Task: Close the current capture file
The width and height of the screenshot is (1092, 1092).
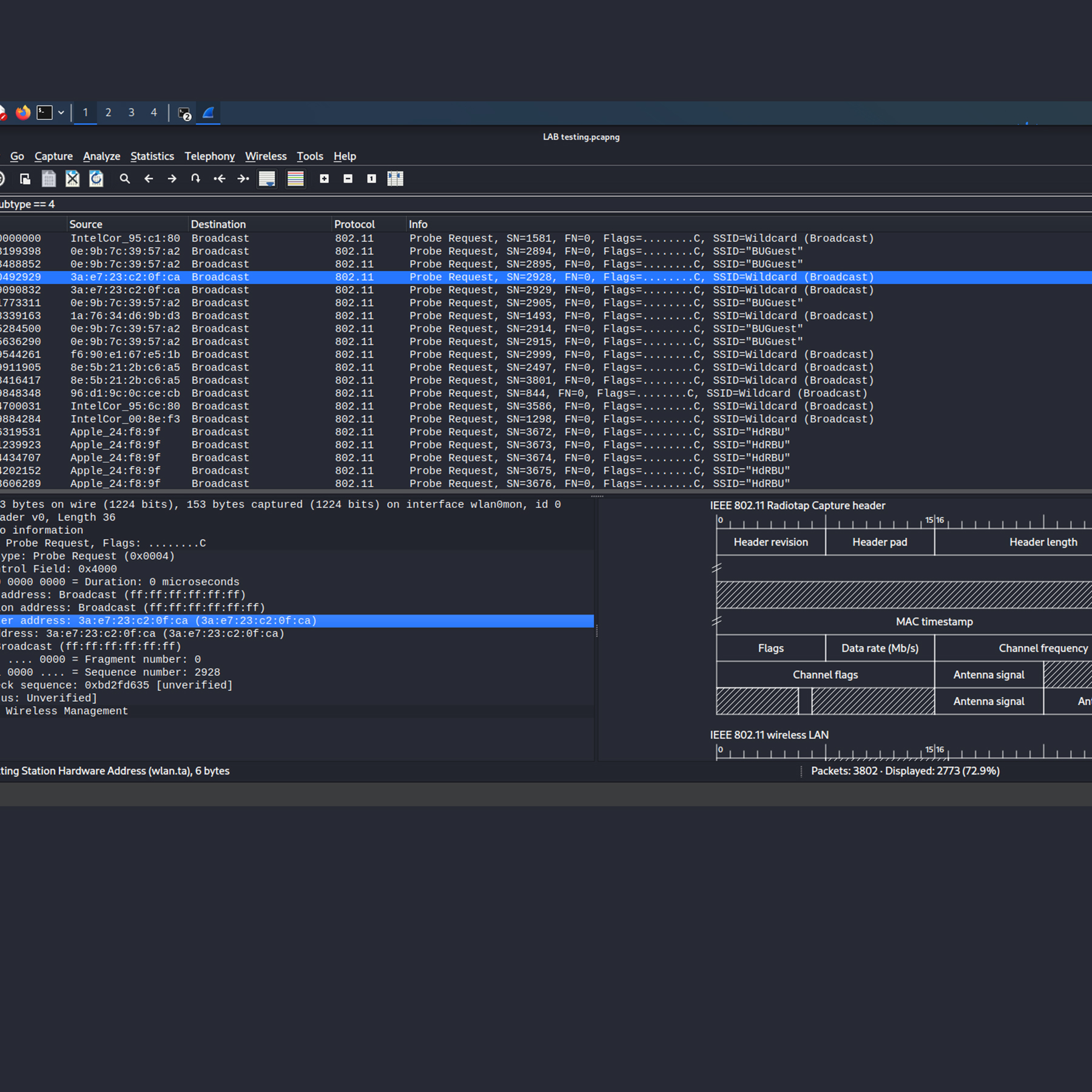Action: pyautogui.click(x=73, y=179)
